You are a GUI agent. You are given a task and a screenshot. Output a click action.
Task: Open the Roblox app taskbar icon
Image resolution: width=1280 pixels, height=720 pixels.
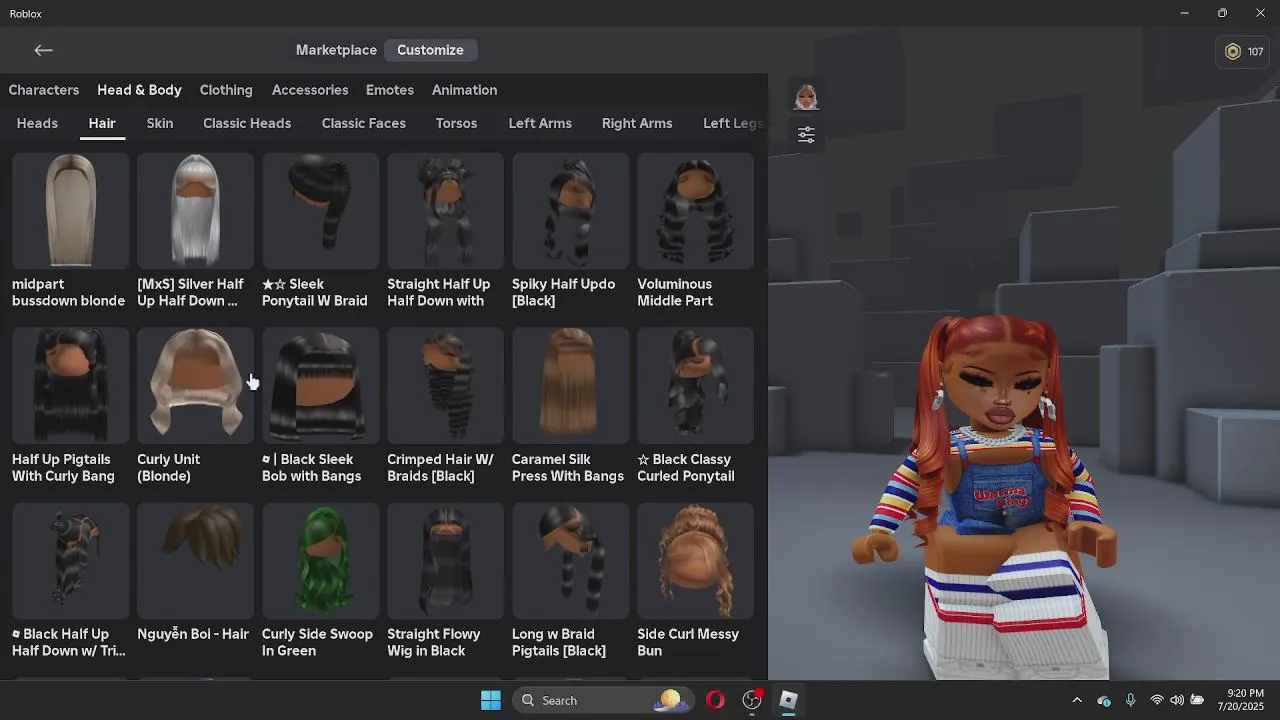[788, 700]
